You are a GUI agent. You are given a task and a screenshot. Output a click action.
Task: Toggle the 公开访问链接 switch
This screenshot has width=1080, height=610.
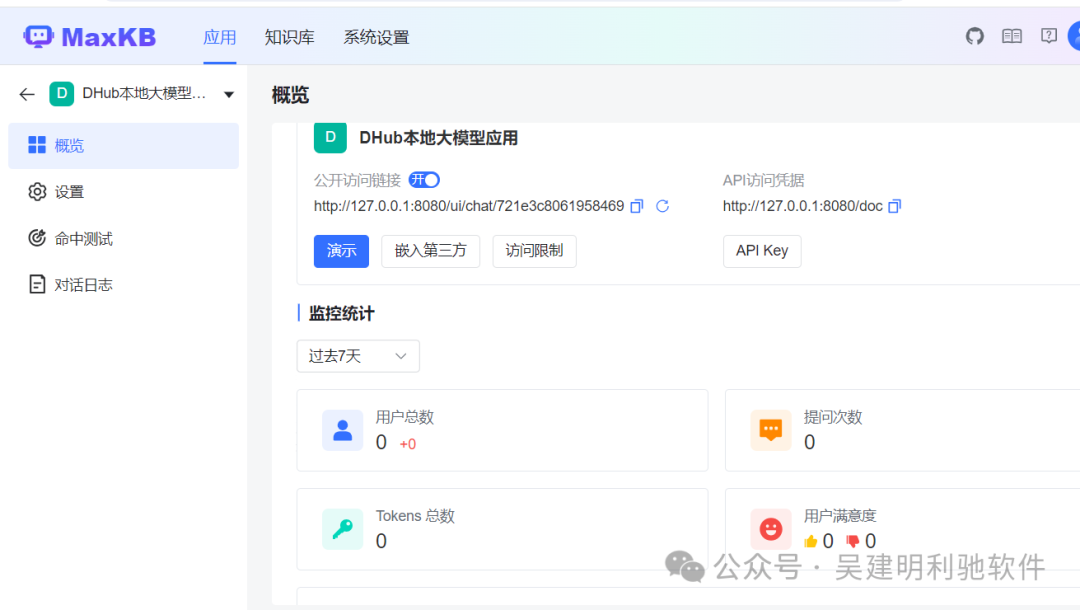coord(424,180)
